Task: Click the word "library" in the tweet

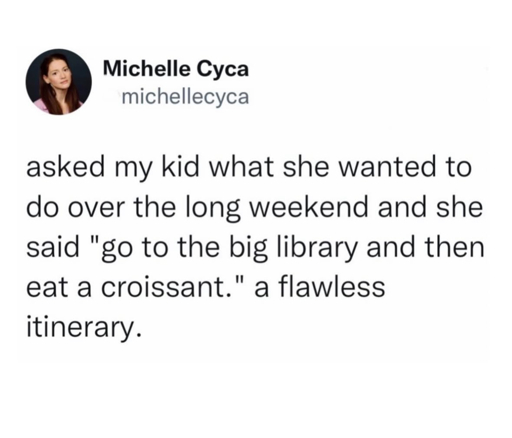Action: [x=316, y=248]
